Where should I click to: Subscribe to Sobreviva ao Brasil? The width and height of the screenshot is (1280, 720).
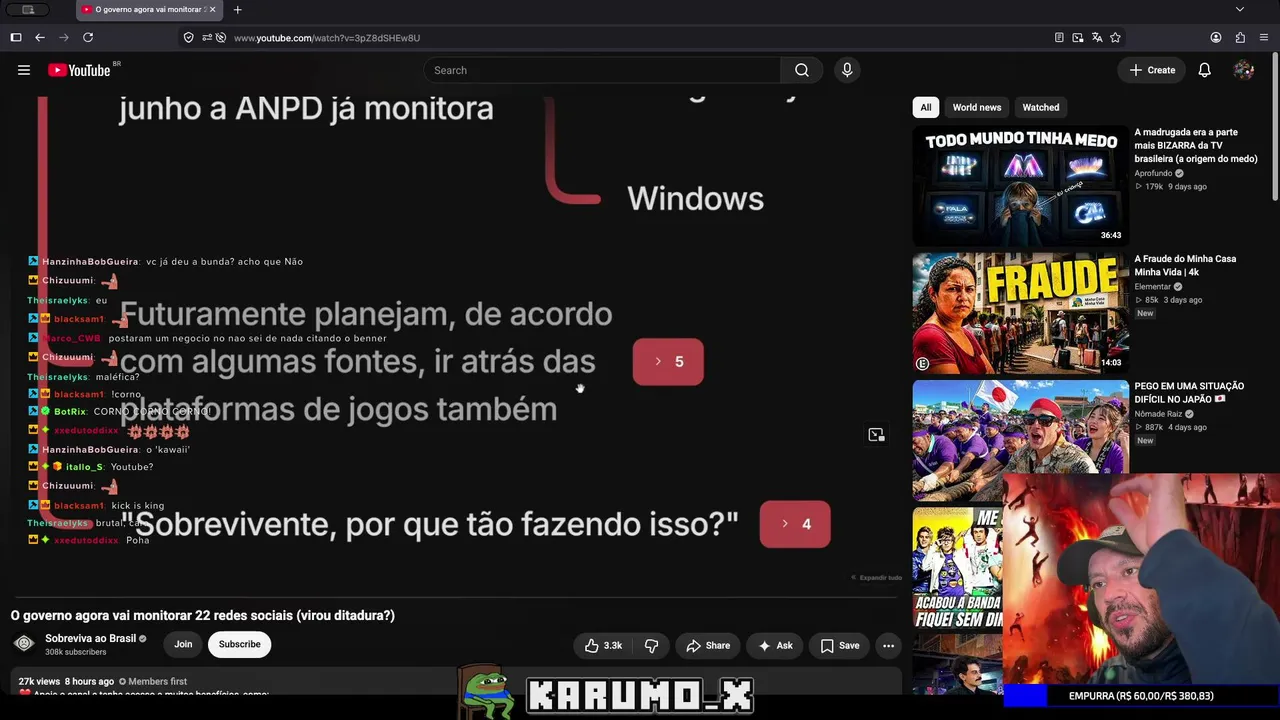240,644
